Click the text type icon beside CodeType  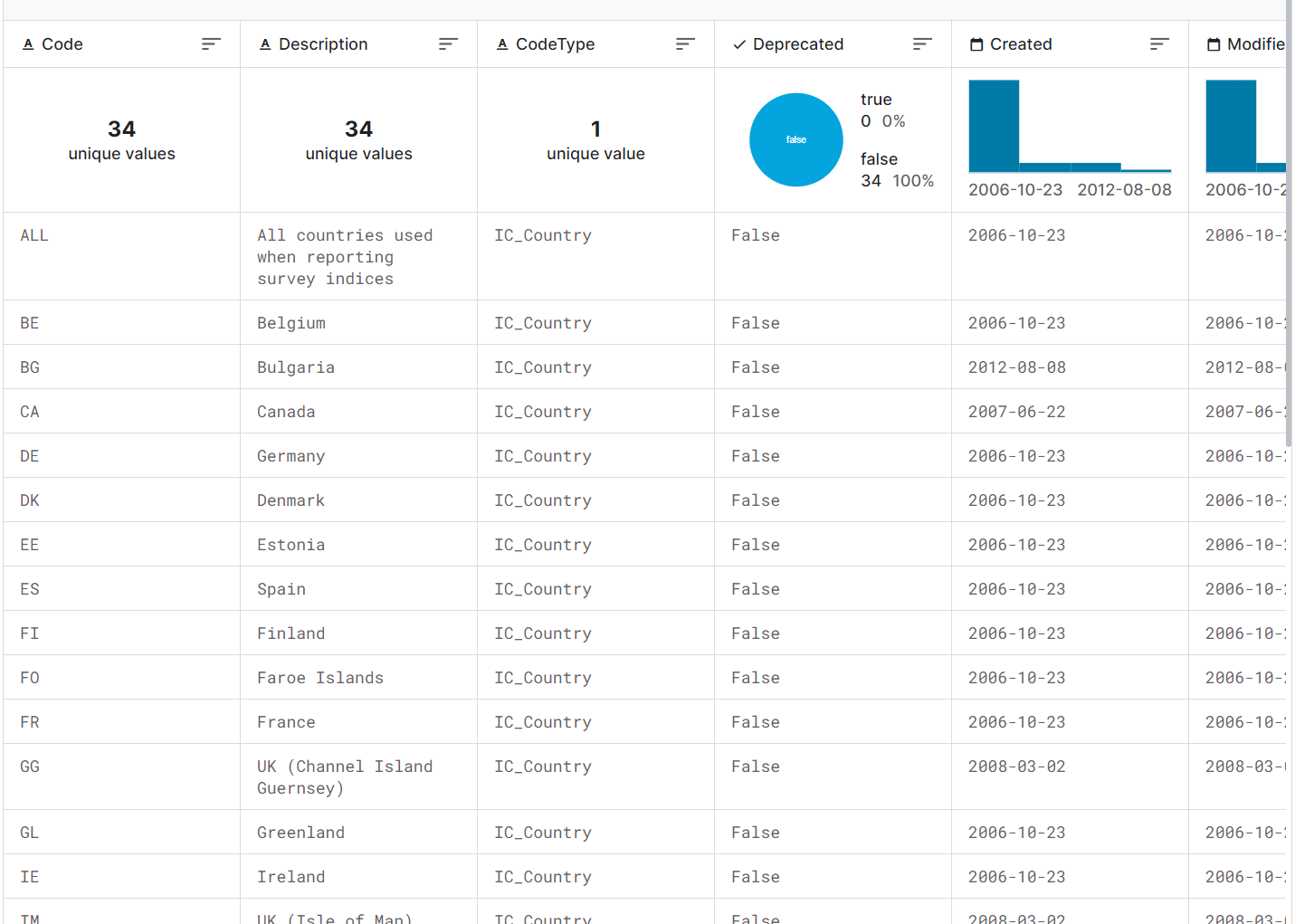502,44
